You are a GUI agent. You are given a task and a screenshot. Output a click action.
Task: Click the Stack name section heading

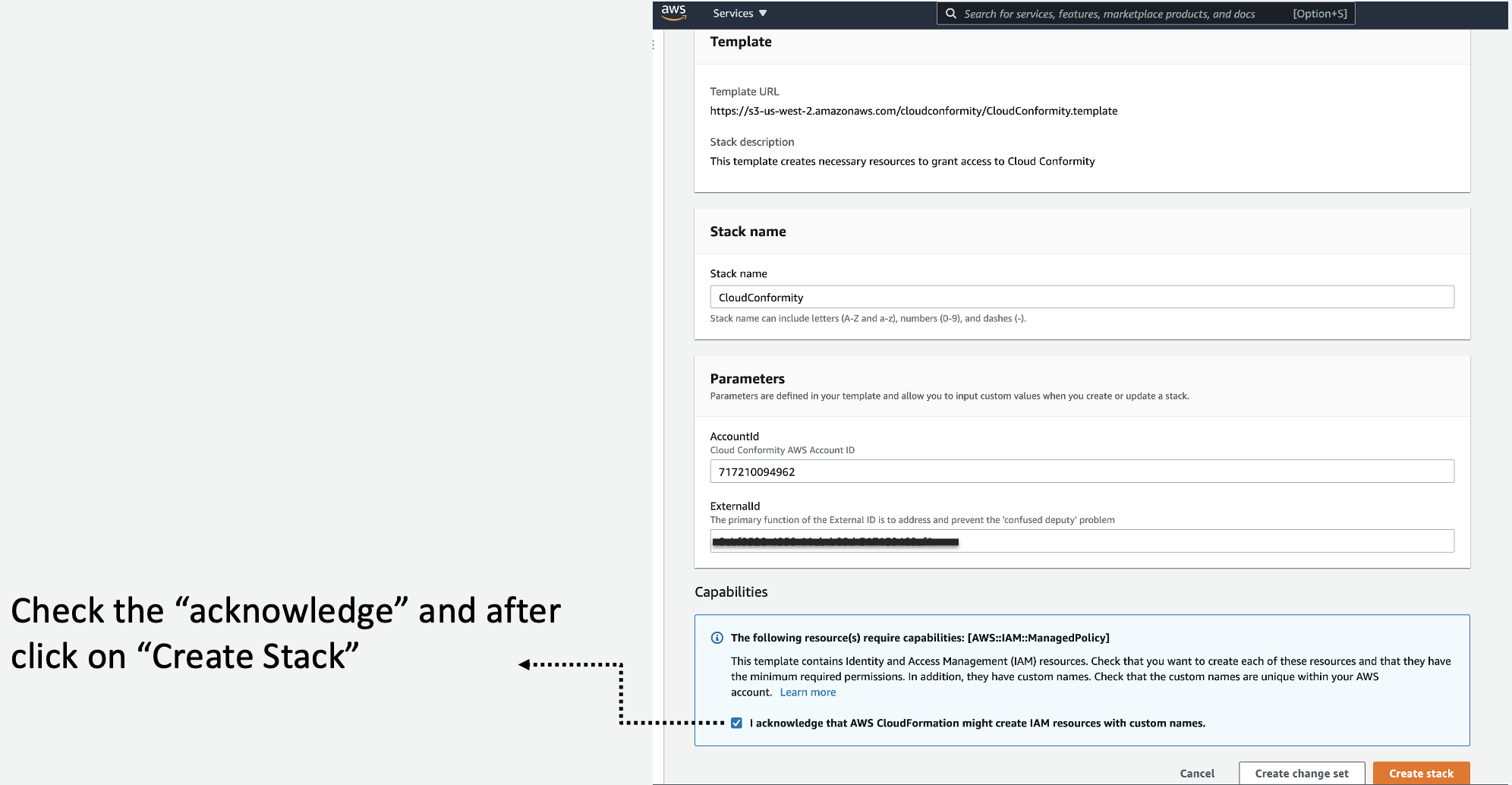pos(748,232)
